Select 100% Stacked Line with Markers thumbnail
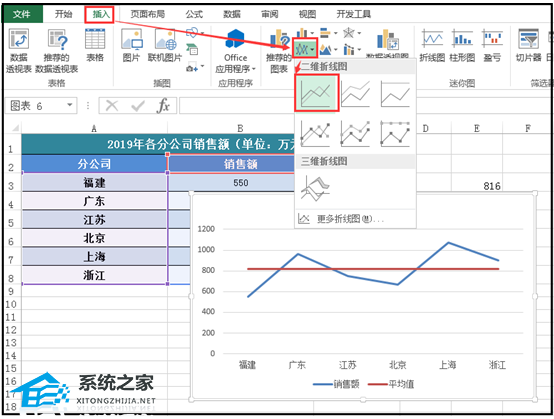 tap(395, 134)
